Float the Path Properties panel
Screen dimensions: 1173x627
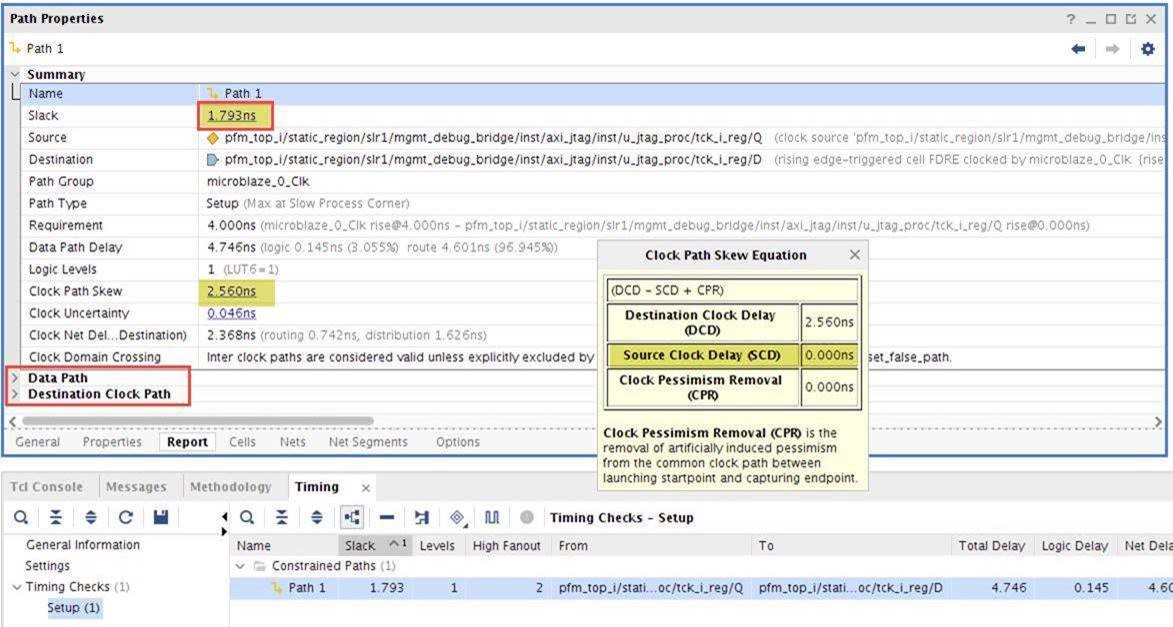point(1130,19)
